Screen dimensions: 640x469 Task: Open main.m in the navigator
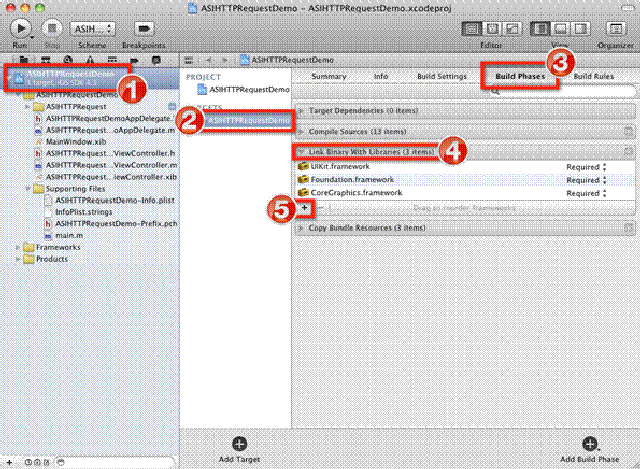pyautogui.click(x=63, y=236)
